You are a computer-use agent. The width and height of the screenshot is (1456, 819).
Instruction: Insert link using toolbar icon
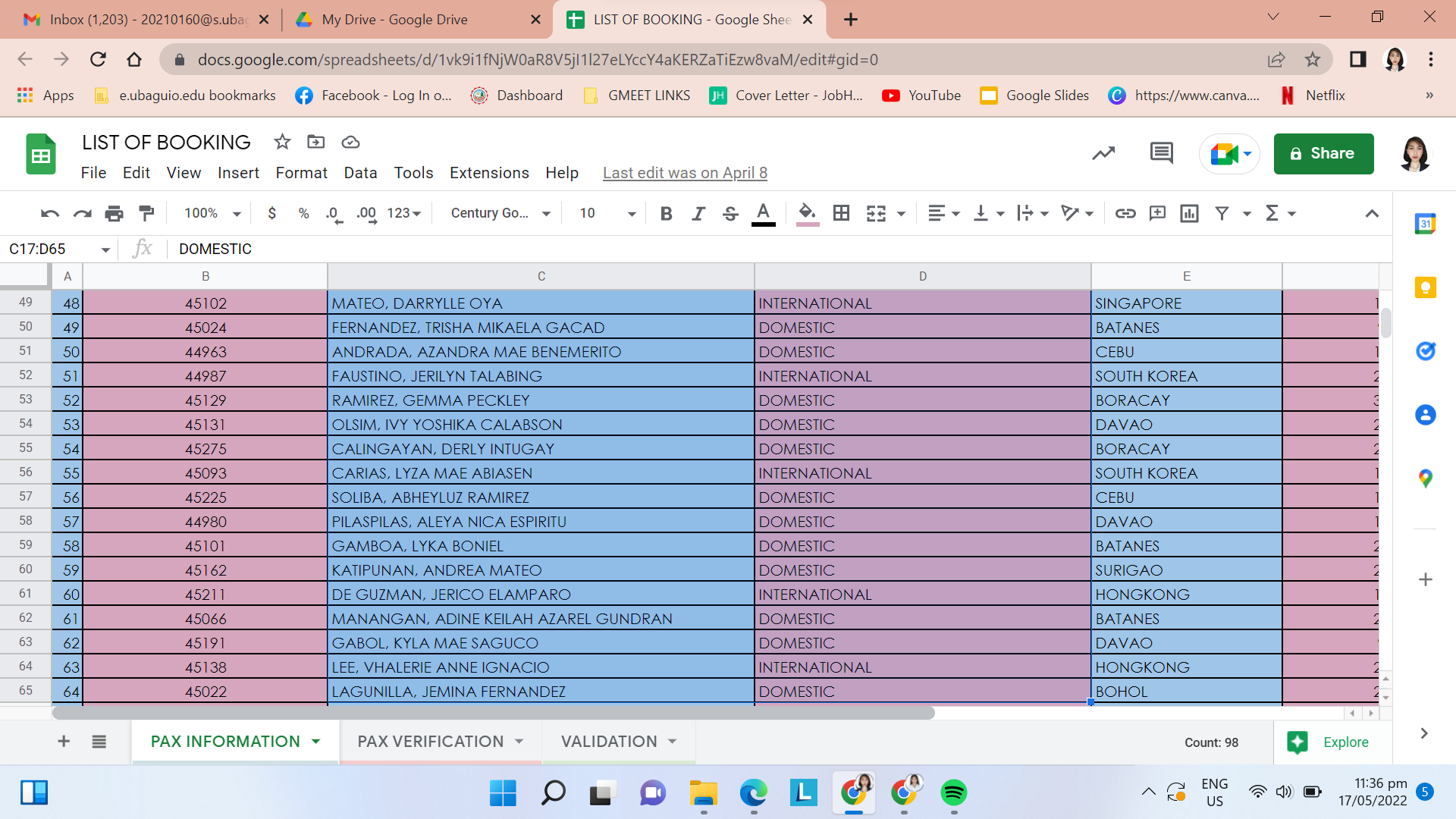[x=1125, y=213]
